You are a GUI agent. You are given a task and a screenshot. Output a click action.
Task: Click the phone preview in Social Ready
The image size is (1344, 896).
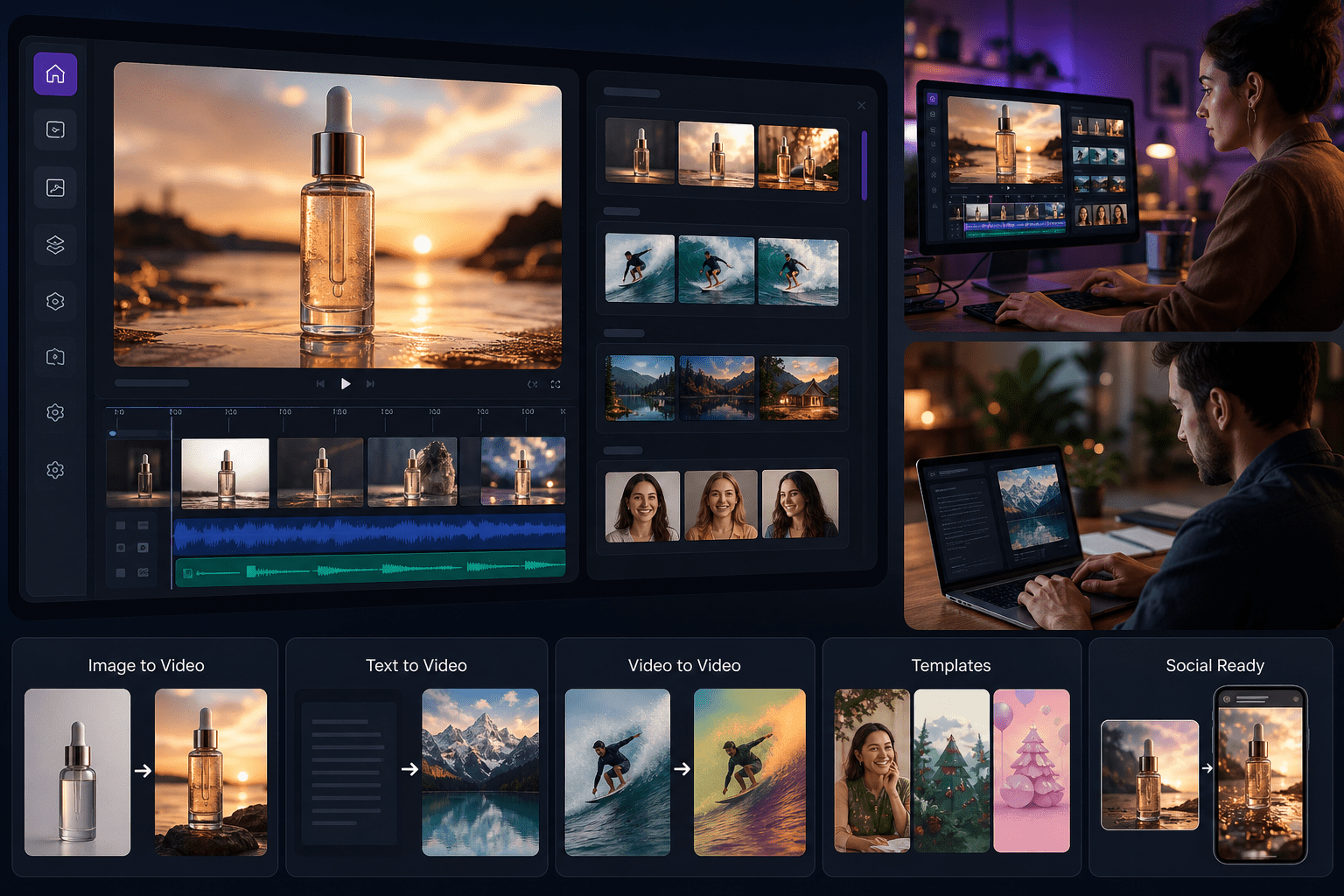click(x=1261, y=775)
